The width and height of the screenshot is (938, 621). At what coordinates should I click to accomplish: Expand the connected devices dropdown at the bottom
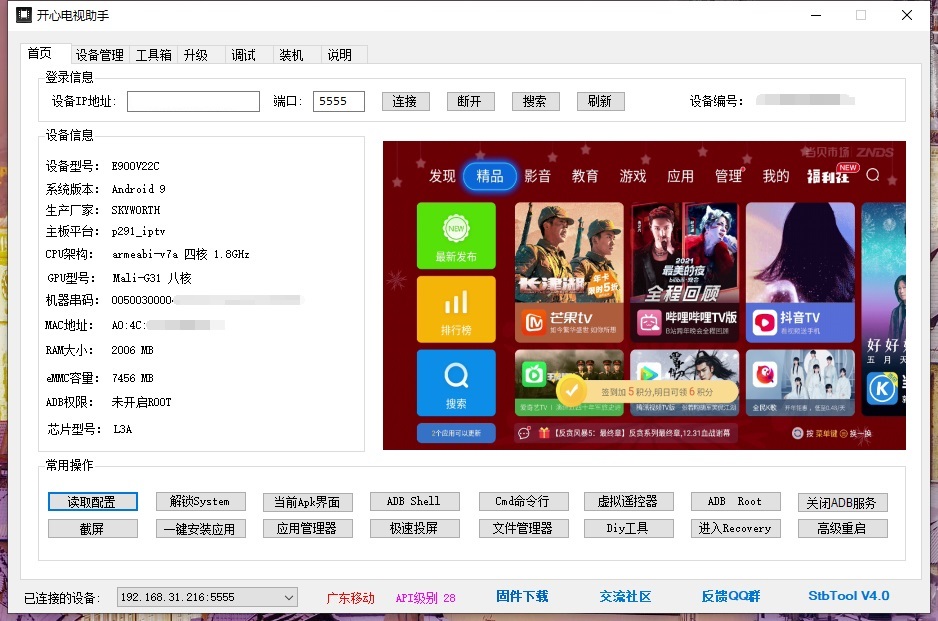click(290, 597)
